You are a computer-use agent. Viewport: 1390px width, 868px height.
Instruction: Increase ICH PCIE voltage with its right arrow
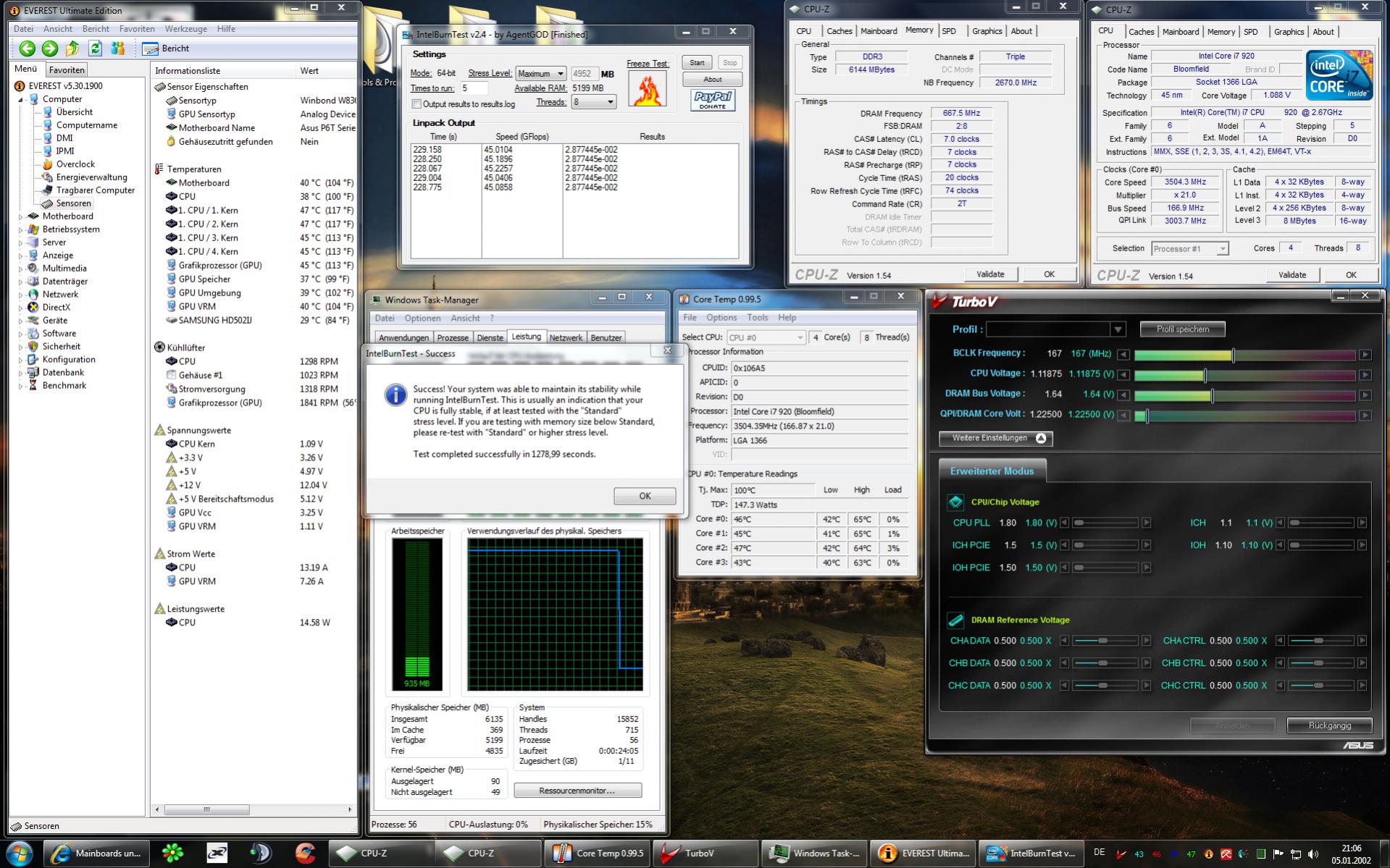click(x=1146, y=545)
